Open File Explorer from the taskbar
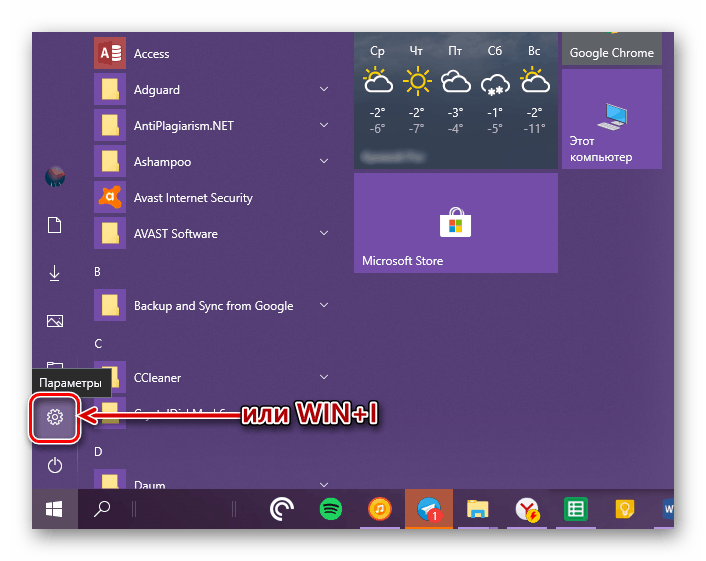Screen dimensions: 706x561 [x=478, y=509]
